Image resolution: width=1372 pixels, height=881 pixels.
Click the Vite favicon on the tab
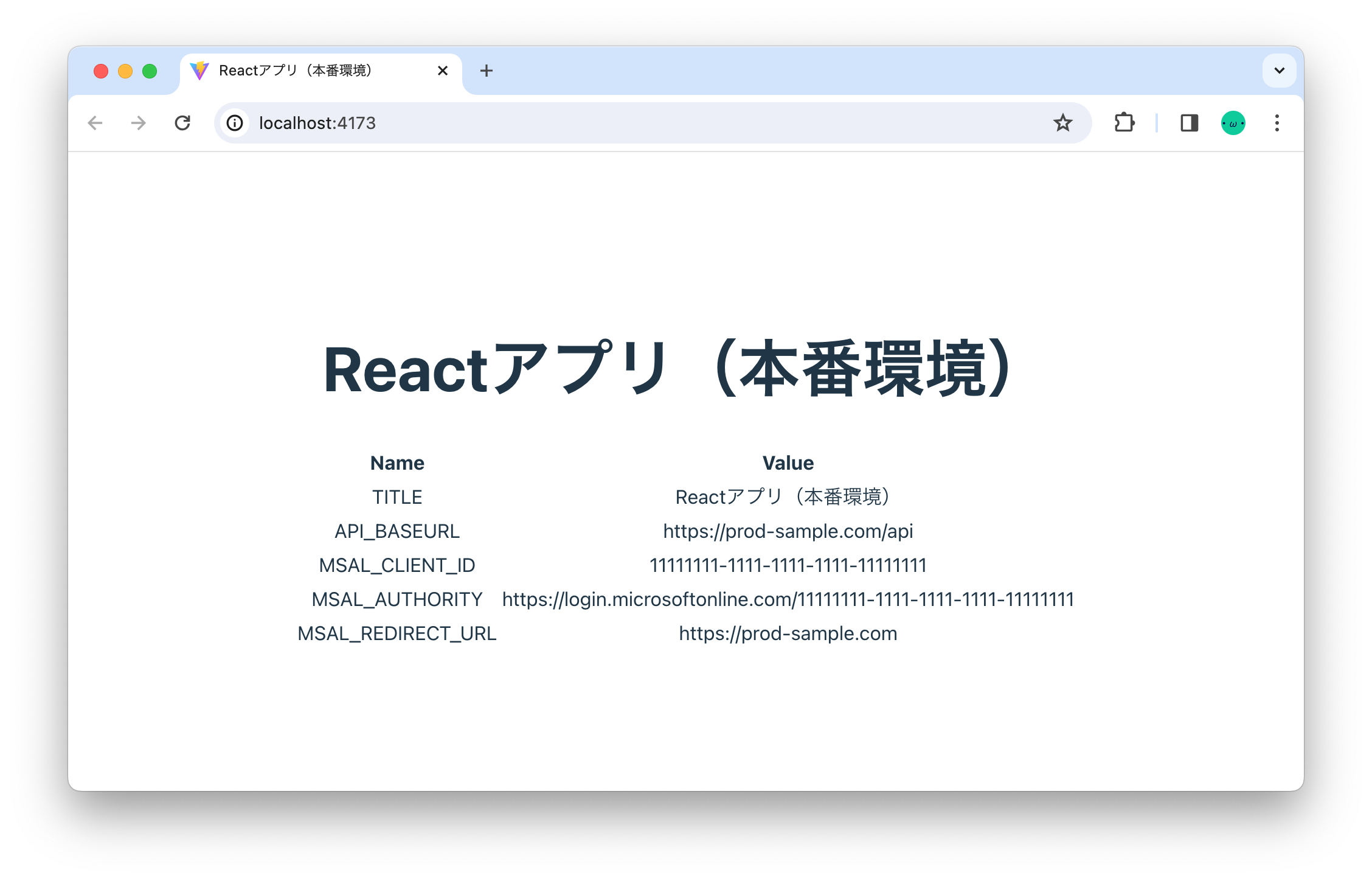199,70
